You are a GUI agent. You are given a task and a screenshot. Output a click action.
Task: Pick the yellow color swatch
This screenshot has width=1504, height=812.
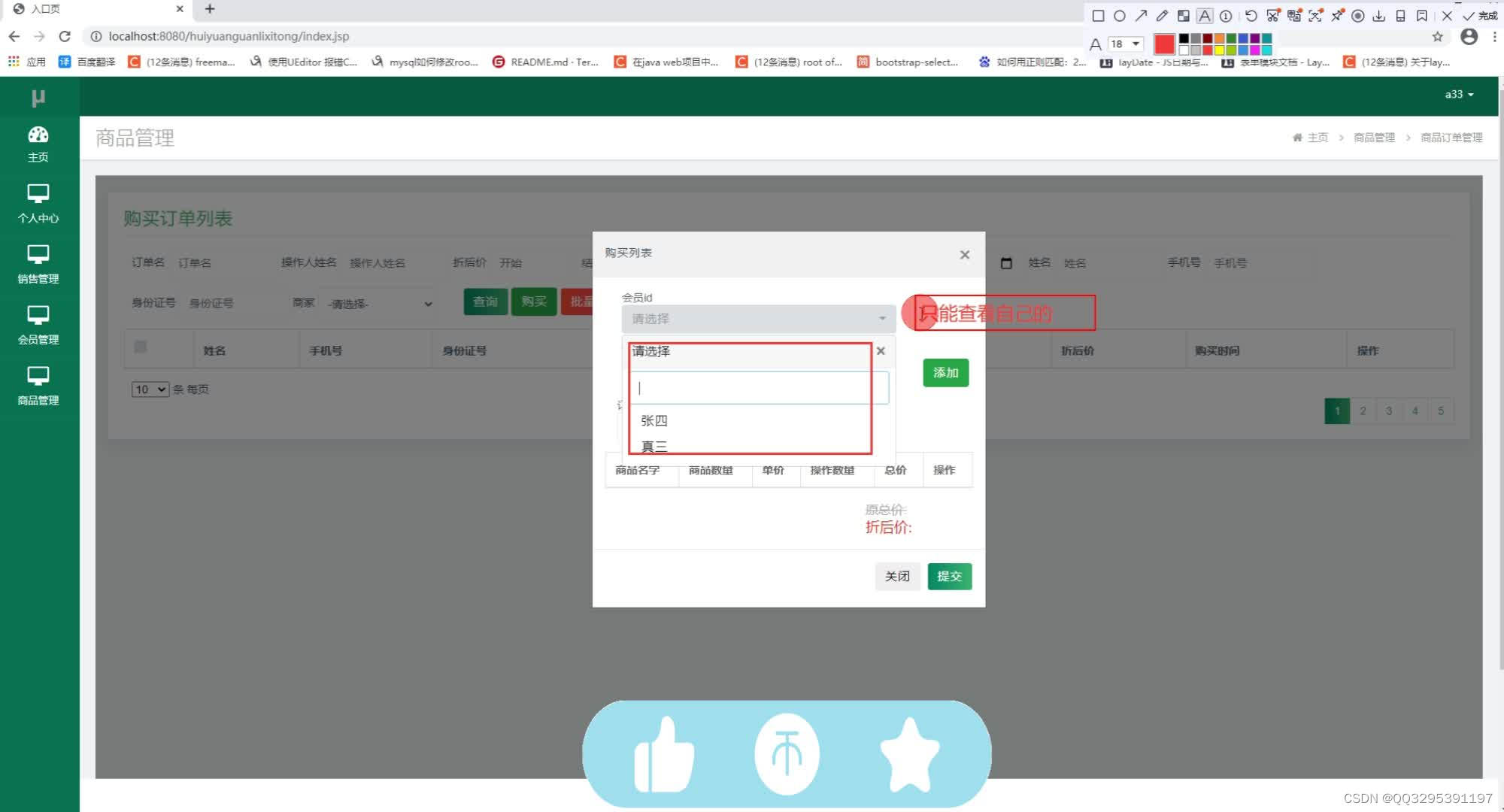point(1220,50)
